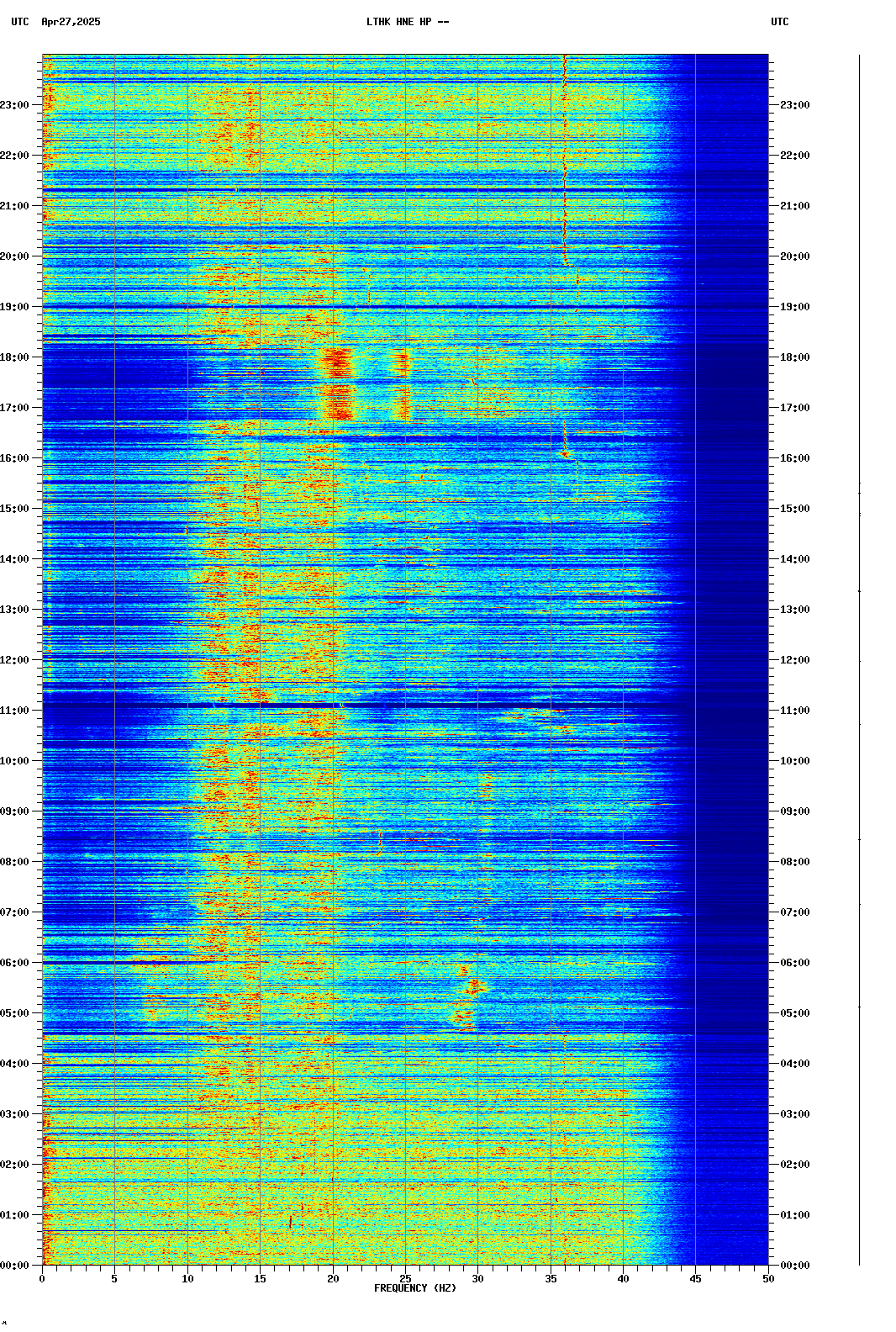The width and height of the screenshot is (896, 1332).
Task: Select 22:00 on the left time axis
Action: tap(14, 156)
